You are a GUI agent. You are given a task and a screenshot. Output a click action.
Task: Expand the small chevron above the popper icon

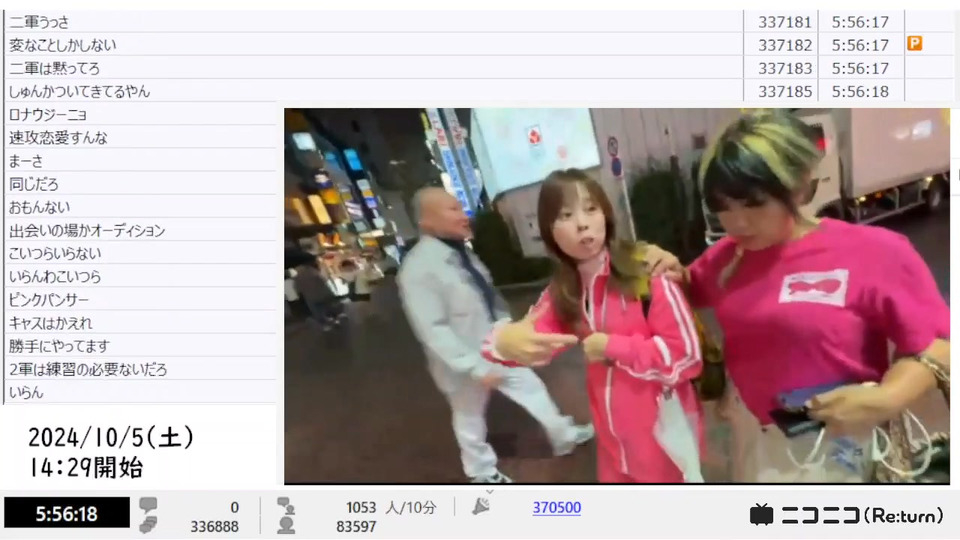(x=489, y=492)
